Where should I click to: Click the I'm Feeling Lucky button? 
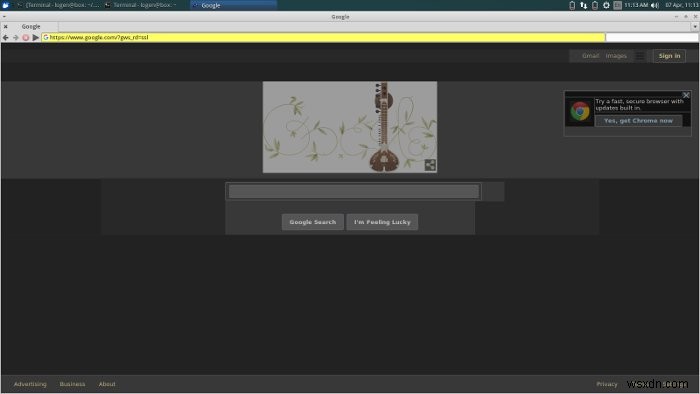point(382,222)
